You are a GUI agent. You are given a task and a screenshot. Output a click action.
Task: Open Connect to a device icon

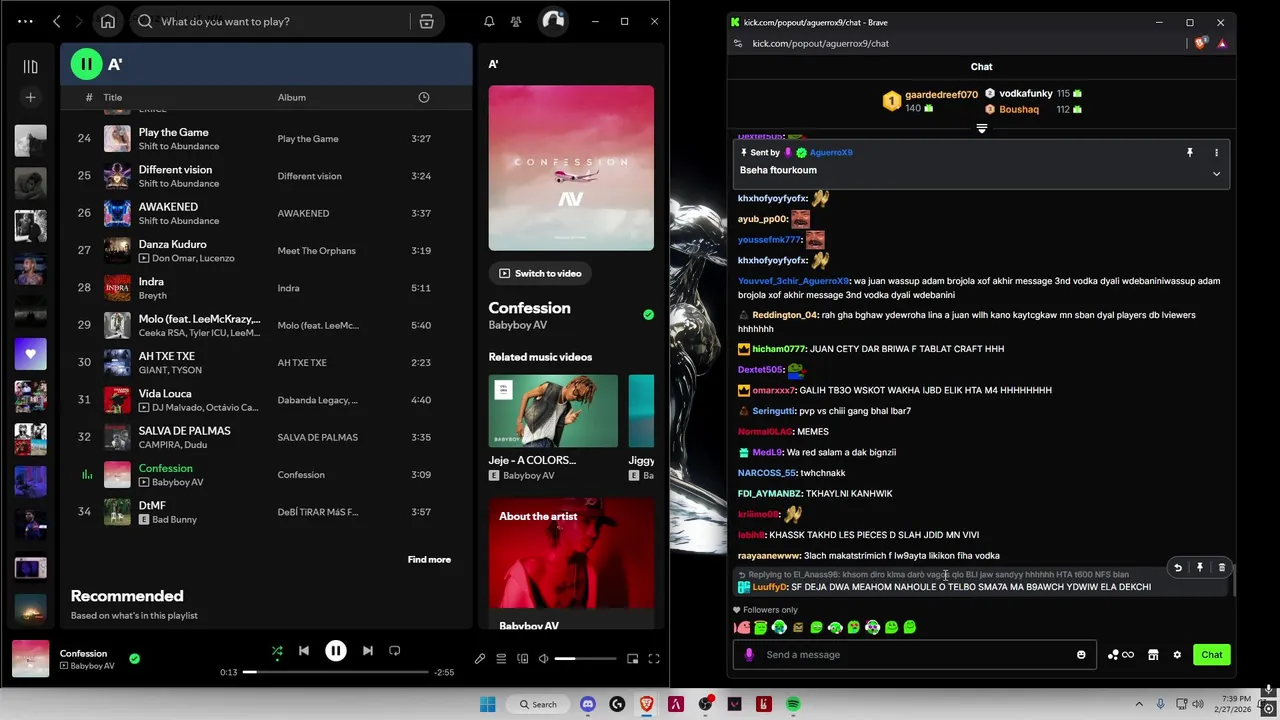pos(523,658)
